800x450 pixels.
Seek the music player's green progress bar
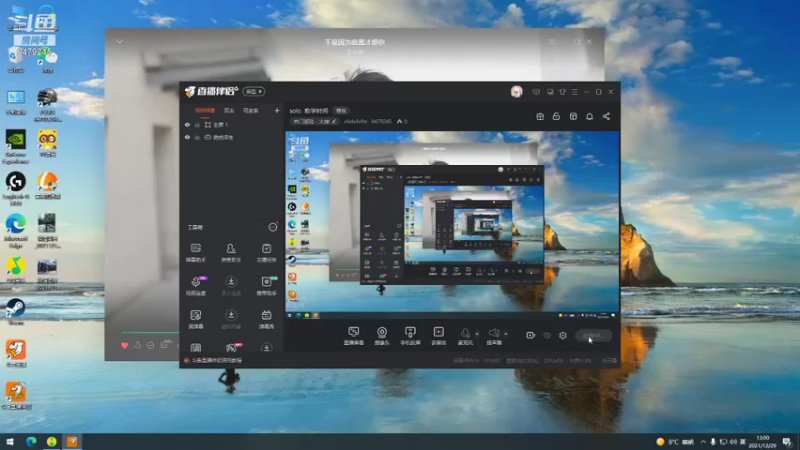point(150,333)
